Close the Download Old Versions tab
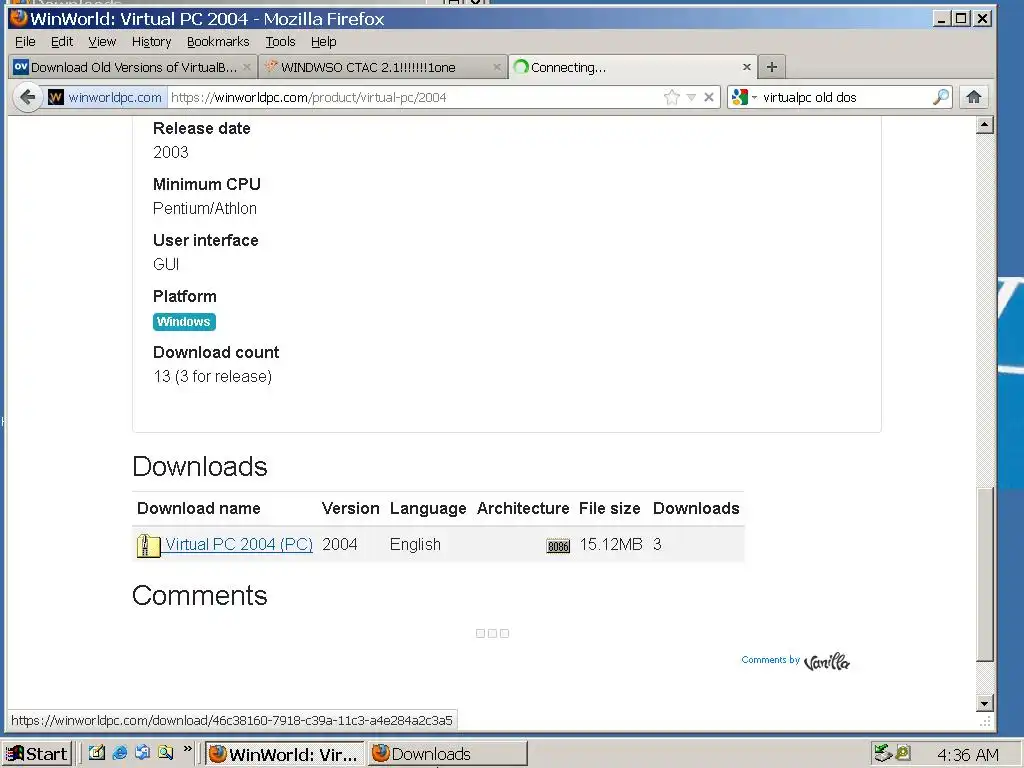This screenshot has height=768, width=1024. tap(247, 67)
